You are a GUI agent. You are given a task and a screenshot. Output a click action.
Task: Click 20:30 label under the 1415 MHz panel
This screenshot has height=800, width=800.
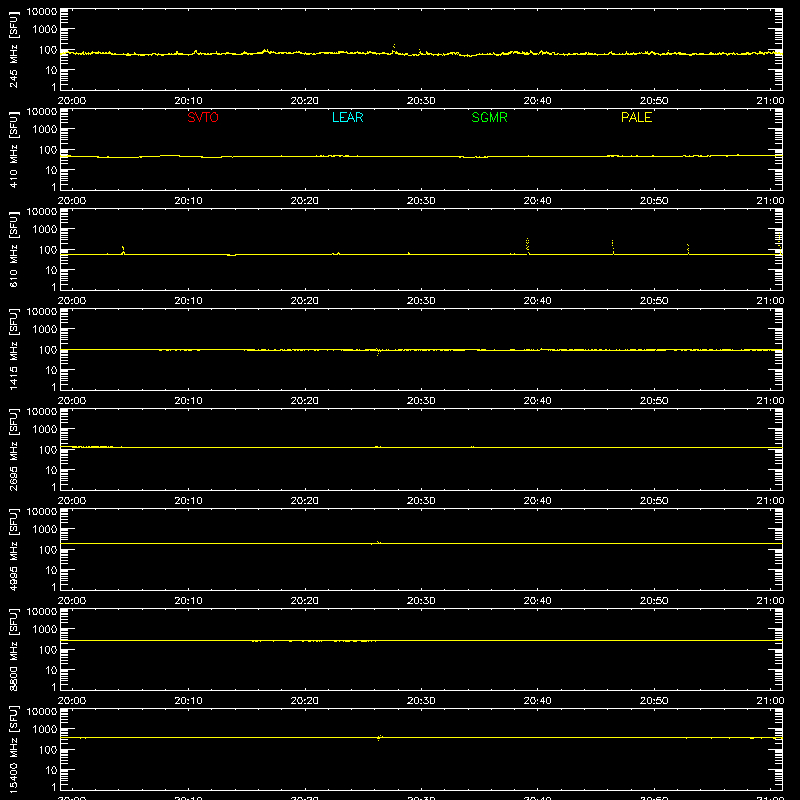[x=421, y=401]
